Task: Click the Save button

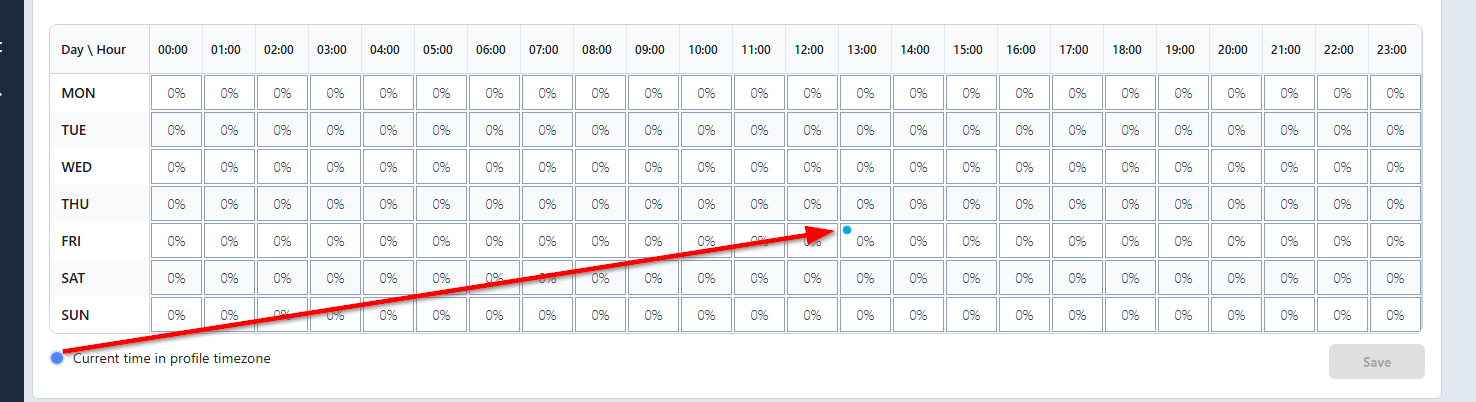Action: pyautogui.click(x=1376, y=362)
